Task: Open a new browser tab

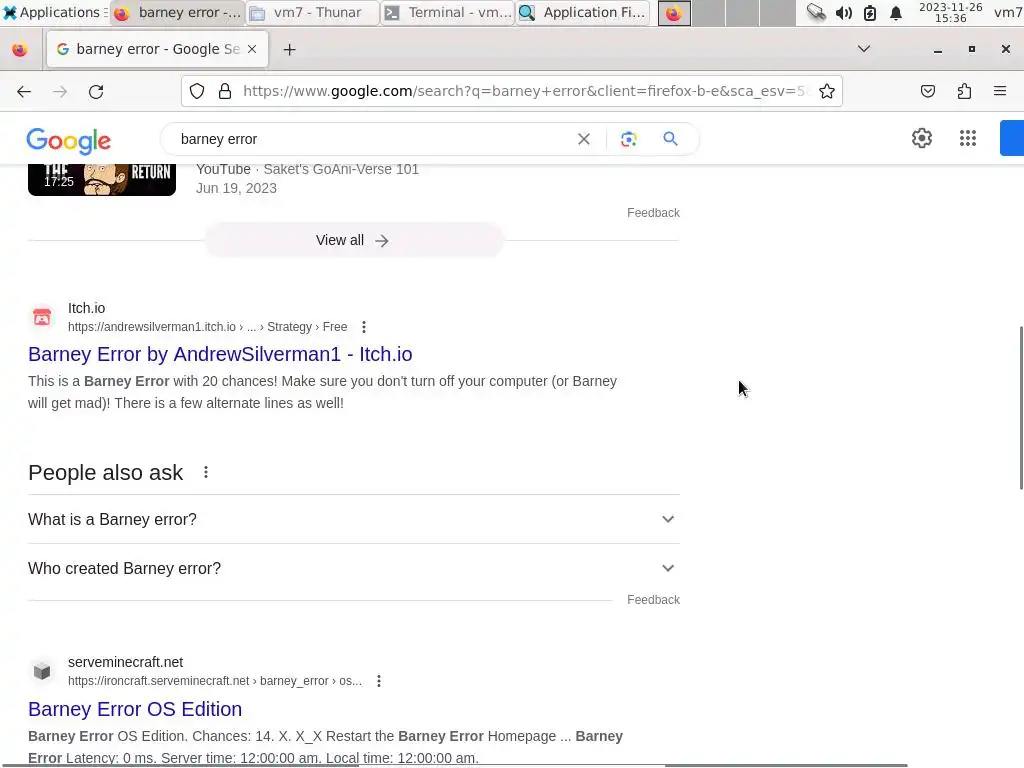Action: [289, 50]
